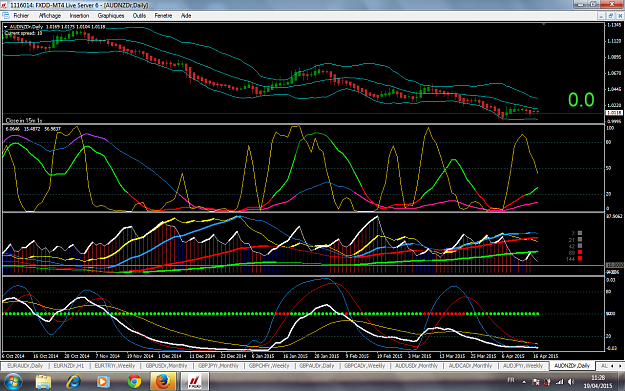Click the gray 21 period legend square
625x391 pixels.
(580, 240)
